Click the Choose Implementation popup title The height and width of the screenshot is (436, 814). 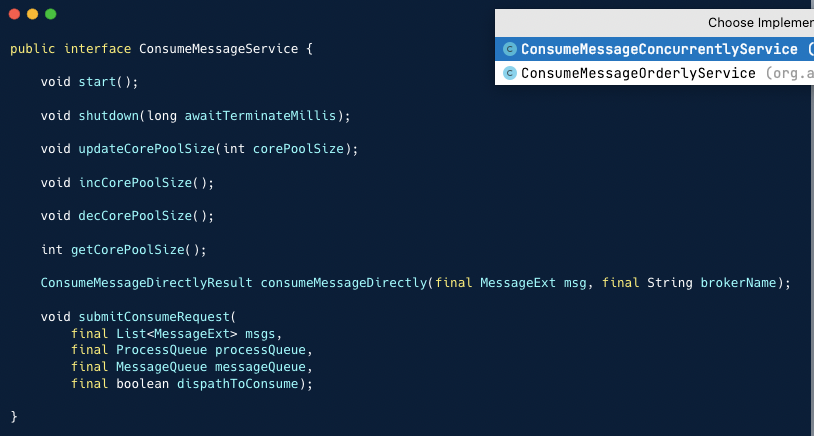click(761, 23)
